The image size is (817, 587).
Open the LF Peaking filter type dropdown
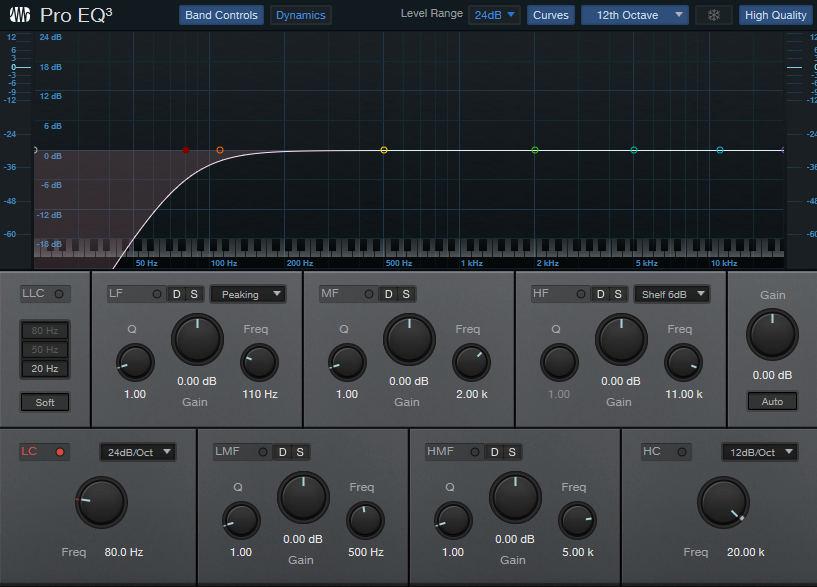coord(249,294)
